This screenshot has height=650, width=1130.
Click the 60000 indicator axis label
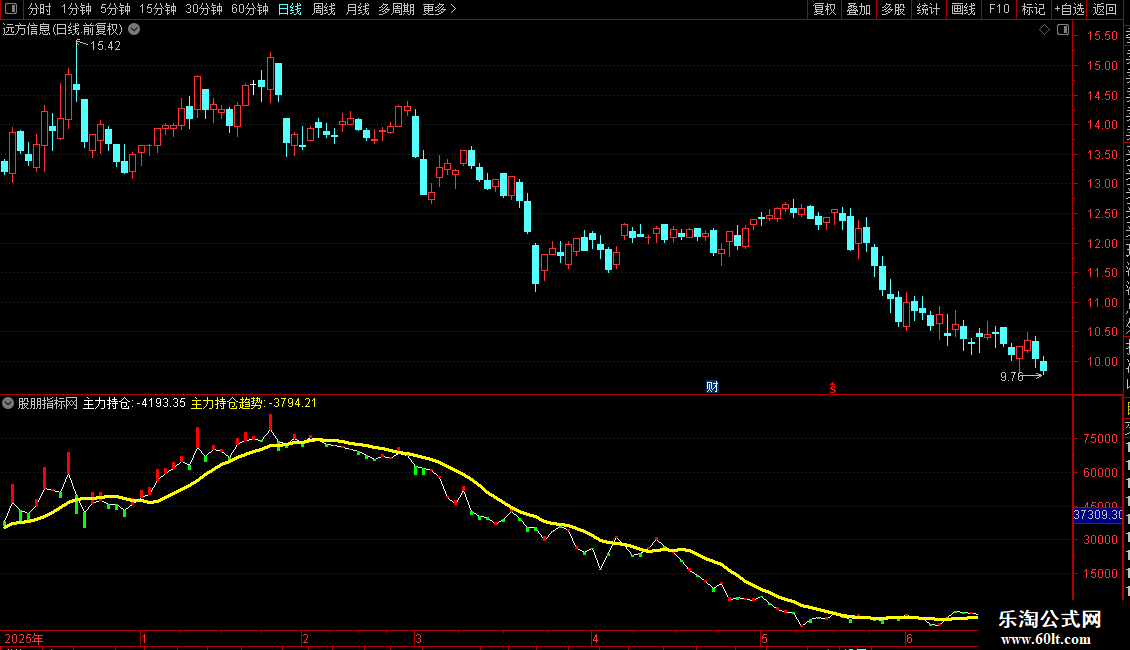point(1100,473)
